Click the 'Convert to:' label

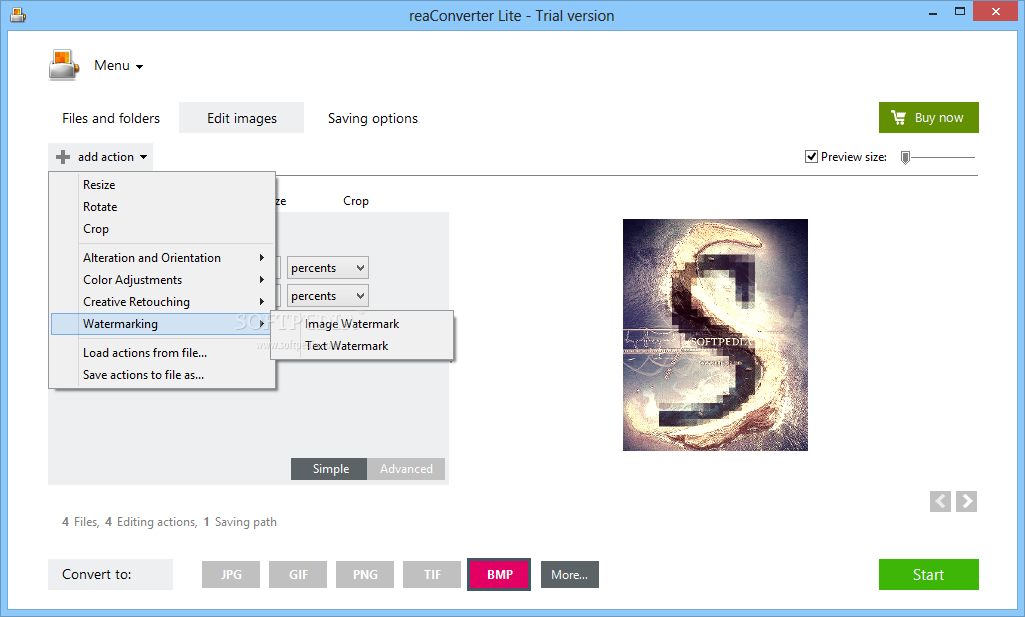pos(97,575)
